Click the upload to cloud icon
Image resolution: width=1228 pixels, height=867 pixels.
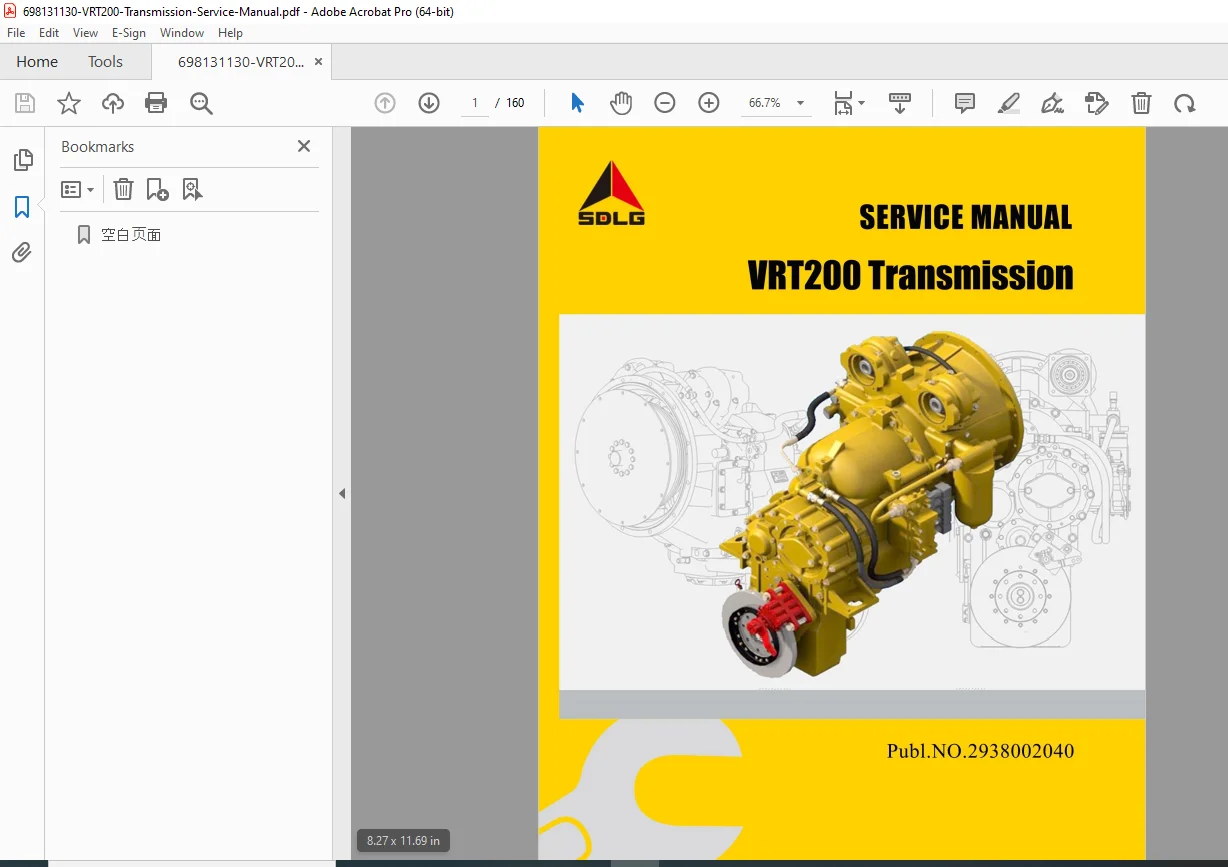point(113,103)
